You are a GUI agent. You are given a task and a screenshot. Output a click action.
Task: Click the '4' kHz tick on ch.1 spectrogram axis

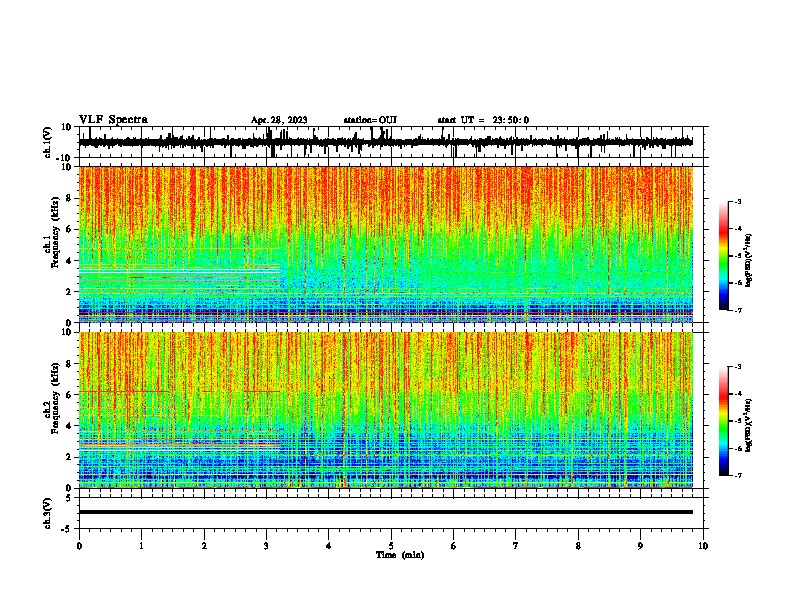tap(69, 261)
